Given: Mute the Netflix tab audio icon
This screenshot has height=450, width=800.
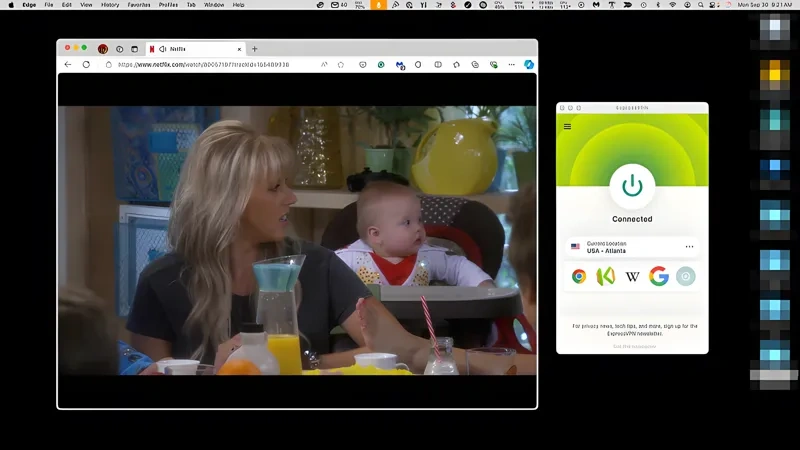Looking at the screenshot, I should [163, 49].
